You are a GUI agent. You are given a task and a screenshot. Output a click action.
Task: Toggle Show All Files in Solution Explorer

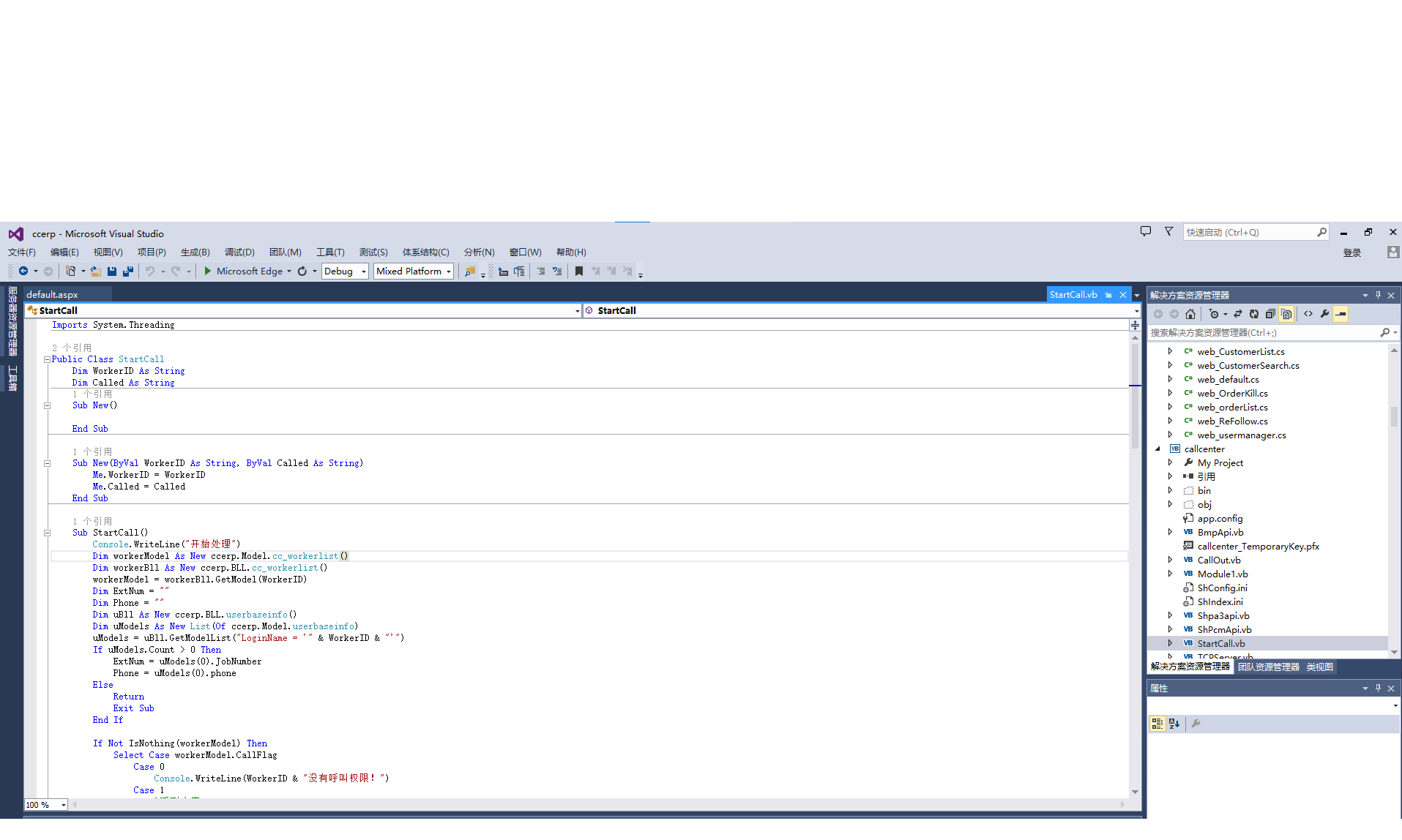(x=1286, y=314)
